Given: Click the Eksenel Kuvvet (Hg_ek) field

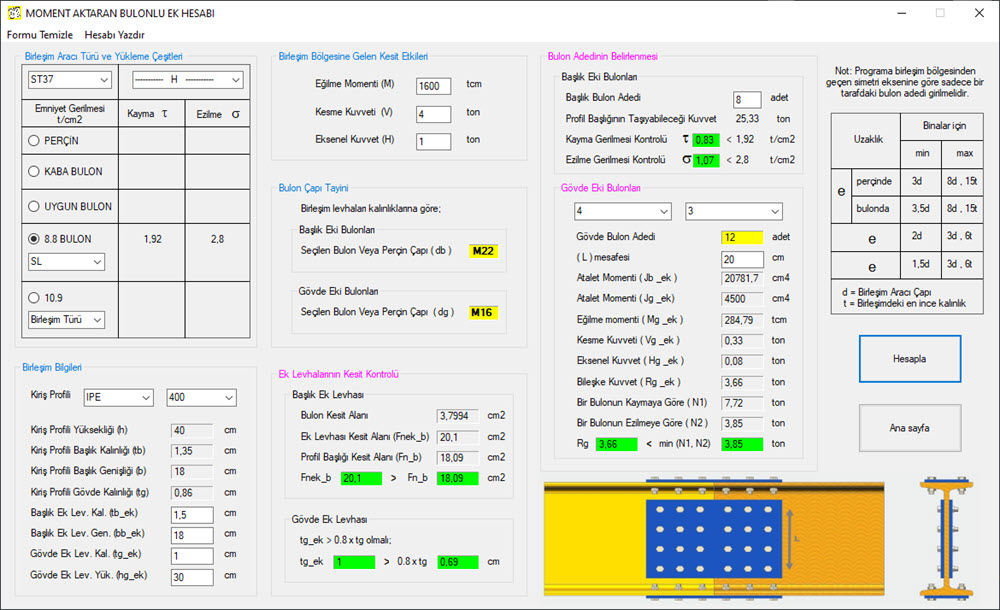Looking at the screenshot, I should (742, 361).
